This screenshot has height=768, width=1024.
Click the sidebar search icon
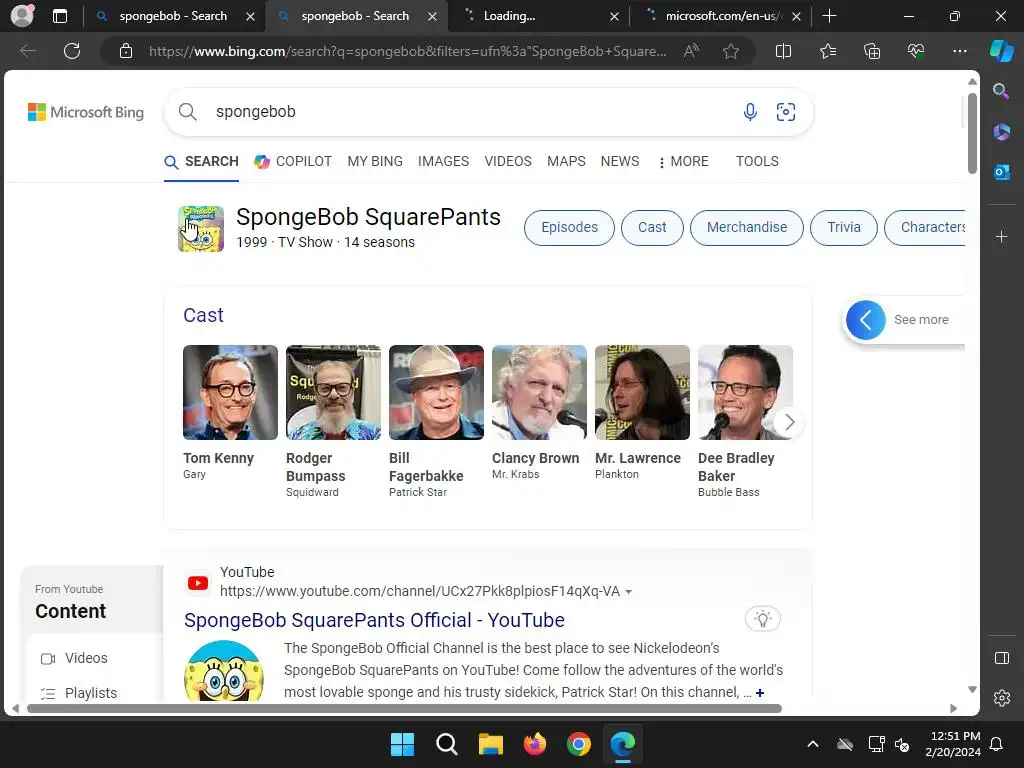[x=1001, y=91]
